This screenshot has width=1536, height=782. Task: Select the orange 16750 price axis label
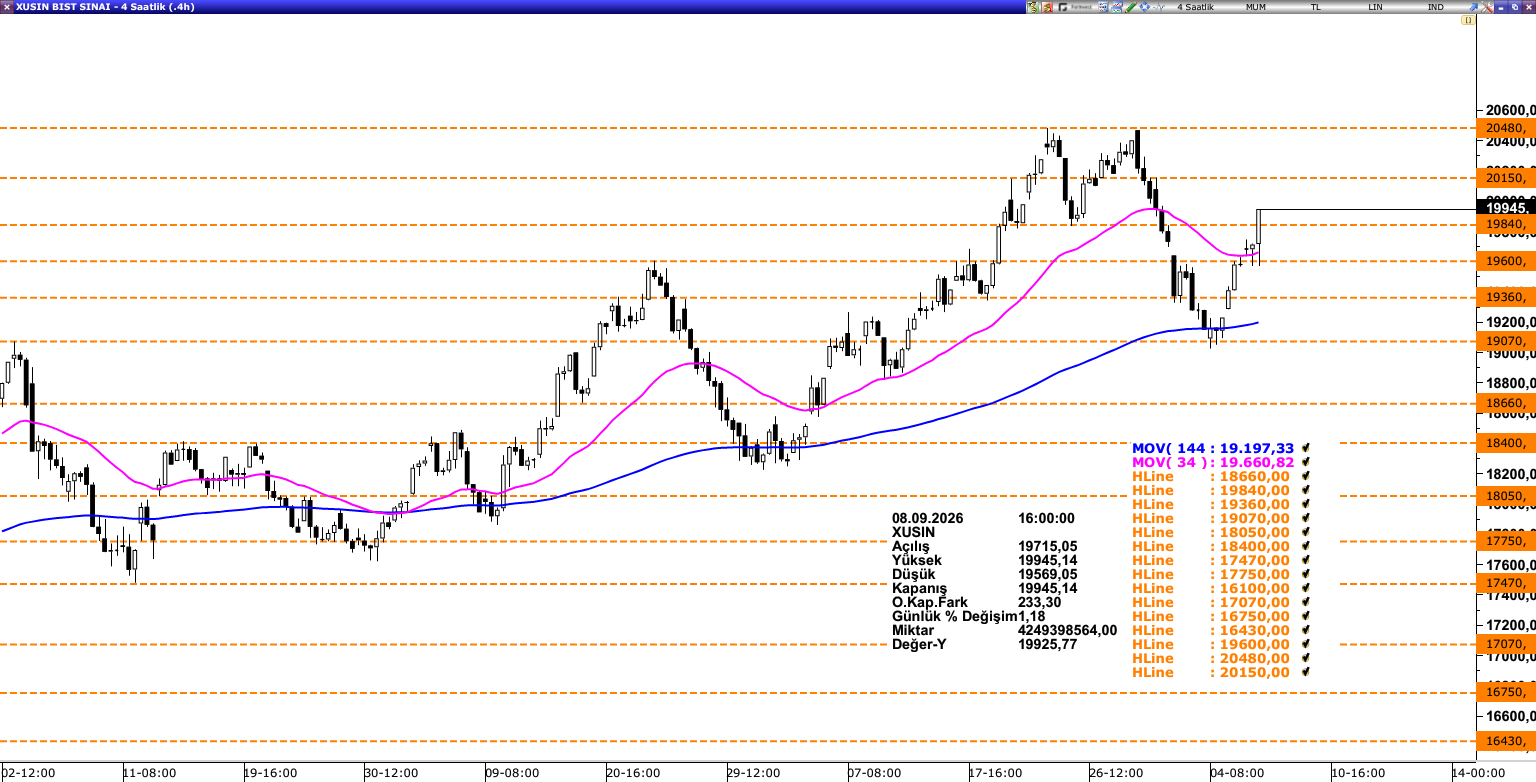tap(1506, 692)
